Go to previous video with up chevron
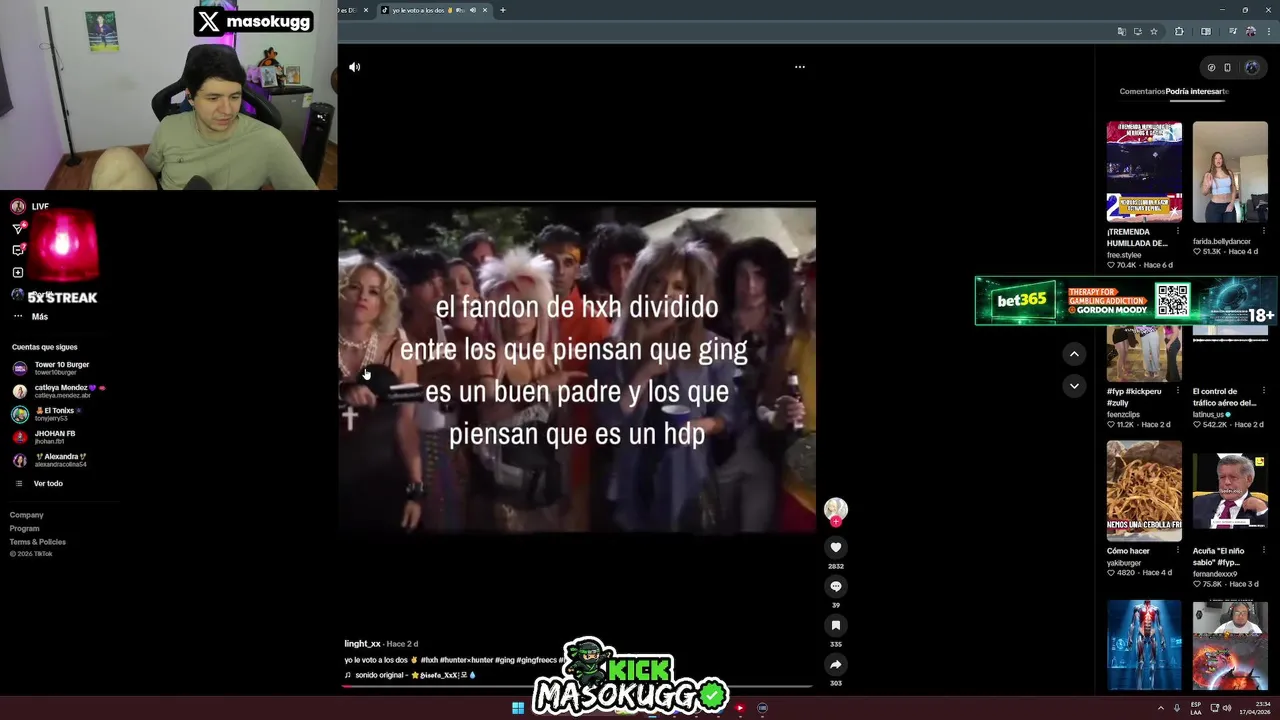Screen dimensions: 1280x720 point(1074,353)
